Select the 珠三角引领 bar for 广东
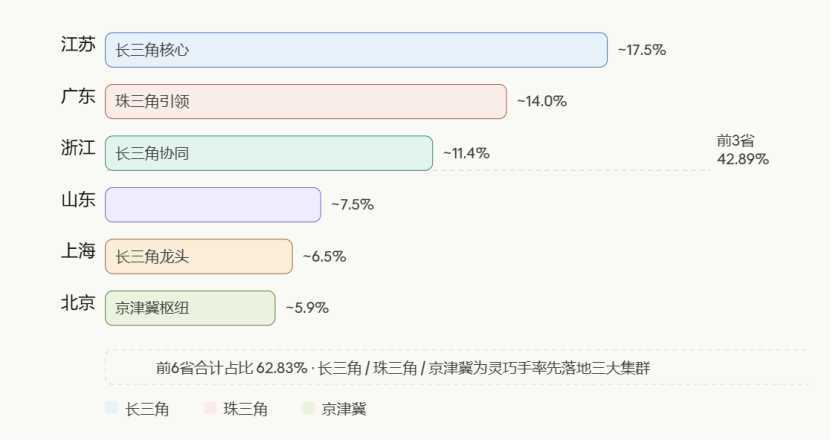The width and height of the screenshot is (831, 441). (x=306, y=101)
